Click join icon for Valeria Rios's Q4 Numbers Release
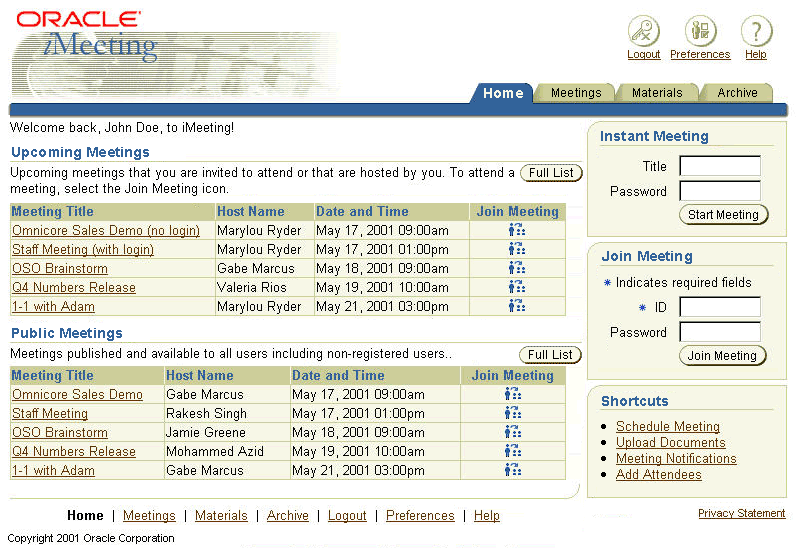Image resolution: width=797 pixels, height=552 pixels. click(x=517, y=287)
